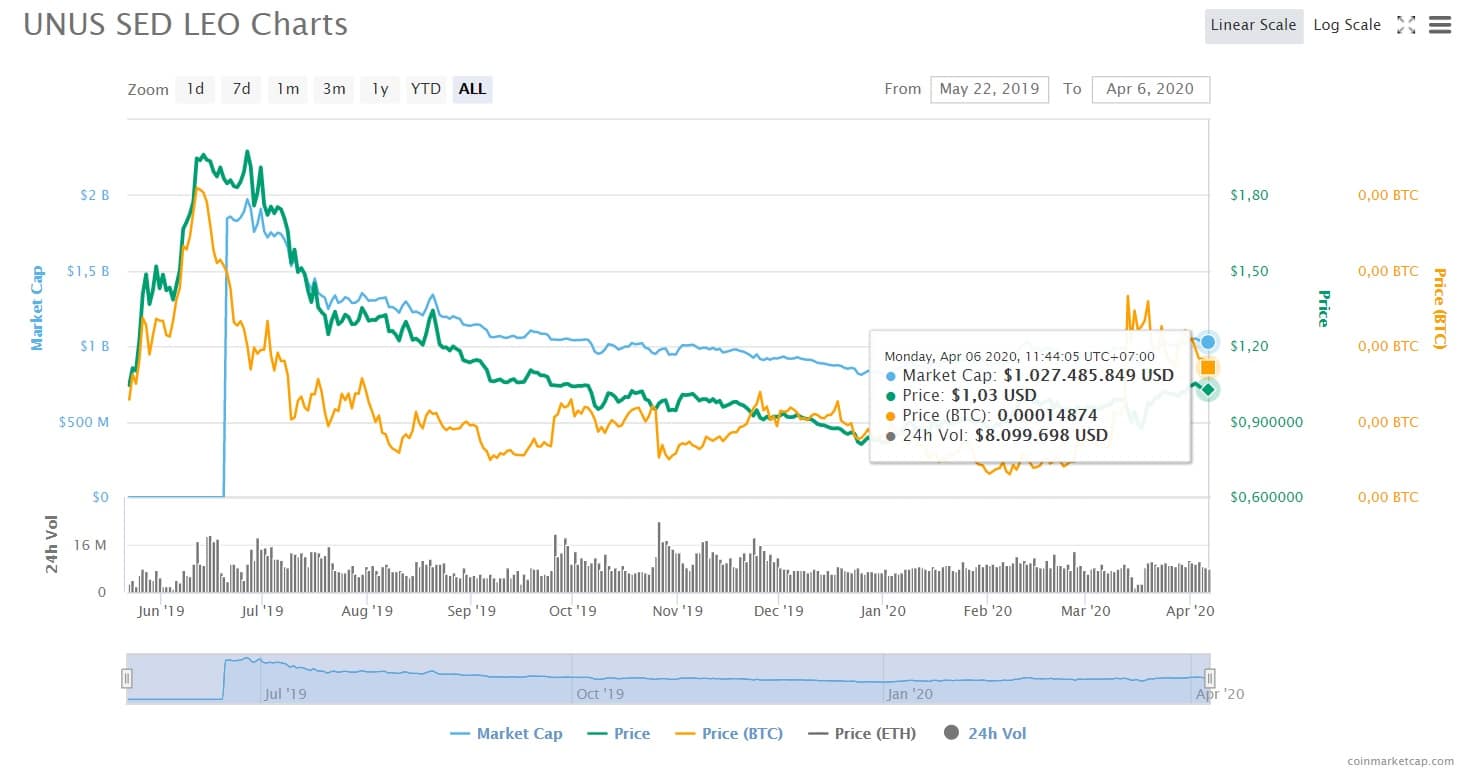
Task: Grab the right navigator range handle
Action: [x=1210, y=679]
